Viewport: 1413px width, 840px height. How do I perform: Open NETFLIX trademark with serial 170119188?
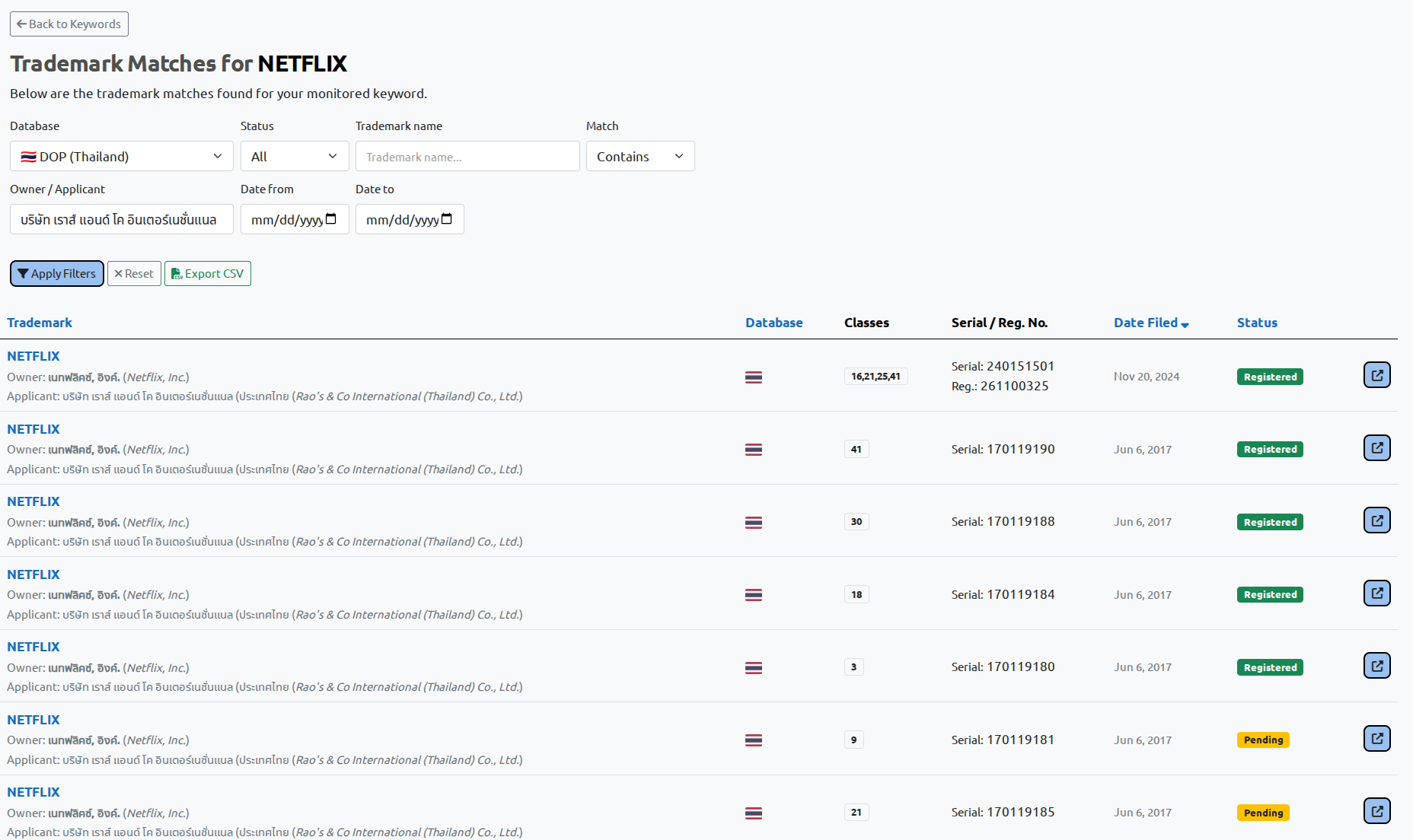pyautogui.click(x=33, y=501)
